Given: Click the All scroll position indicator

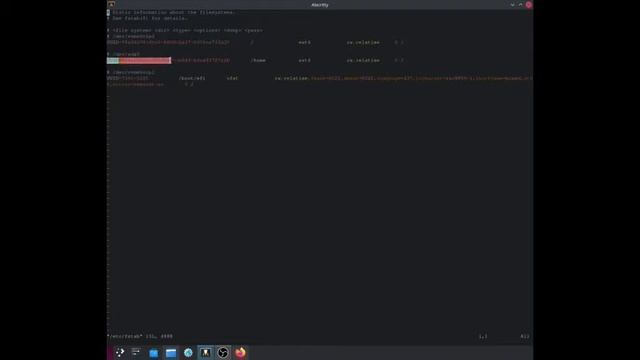Looking at the screenshot, I should 525,336.
